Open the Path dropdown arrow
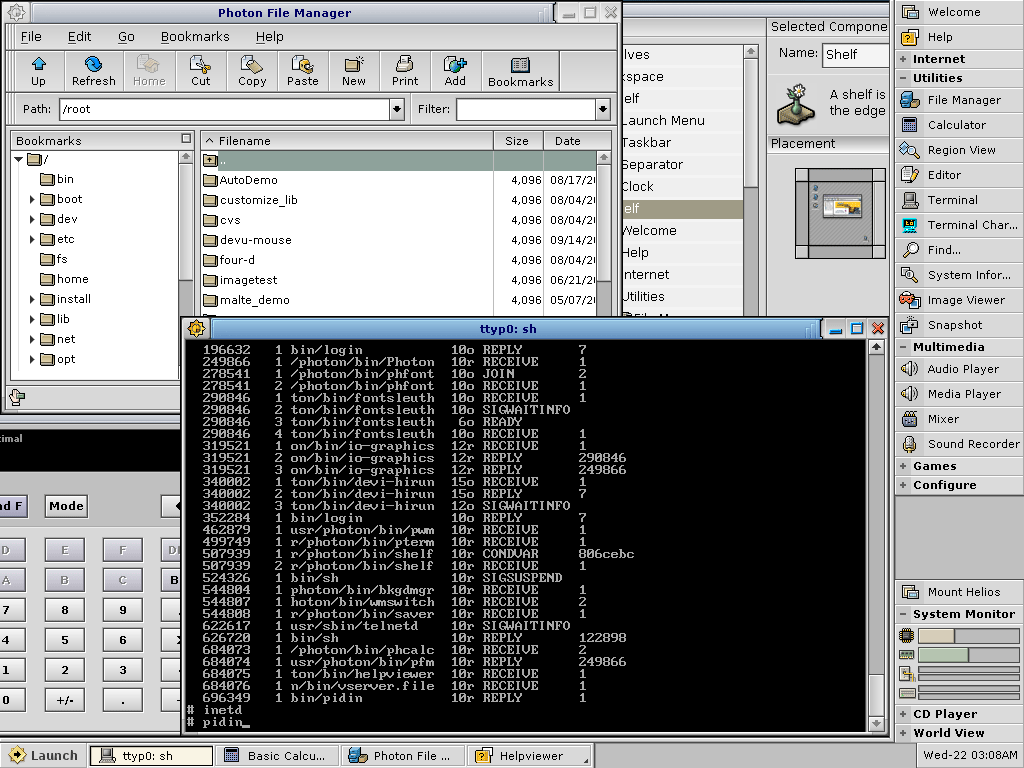The image size is (1024, 768). (397, 109)
